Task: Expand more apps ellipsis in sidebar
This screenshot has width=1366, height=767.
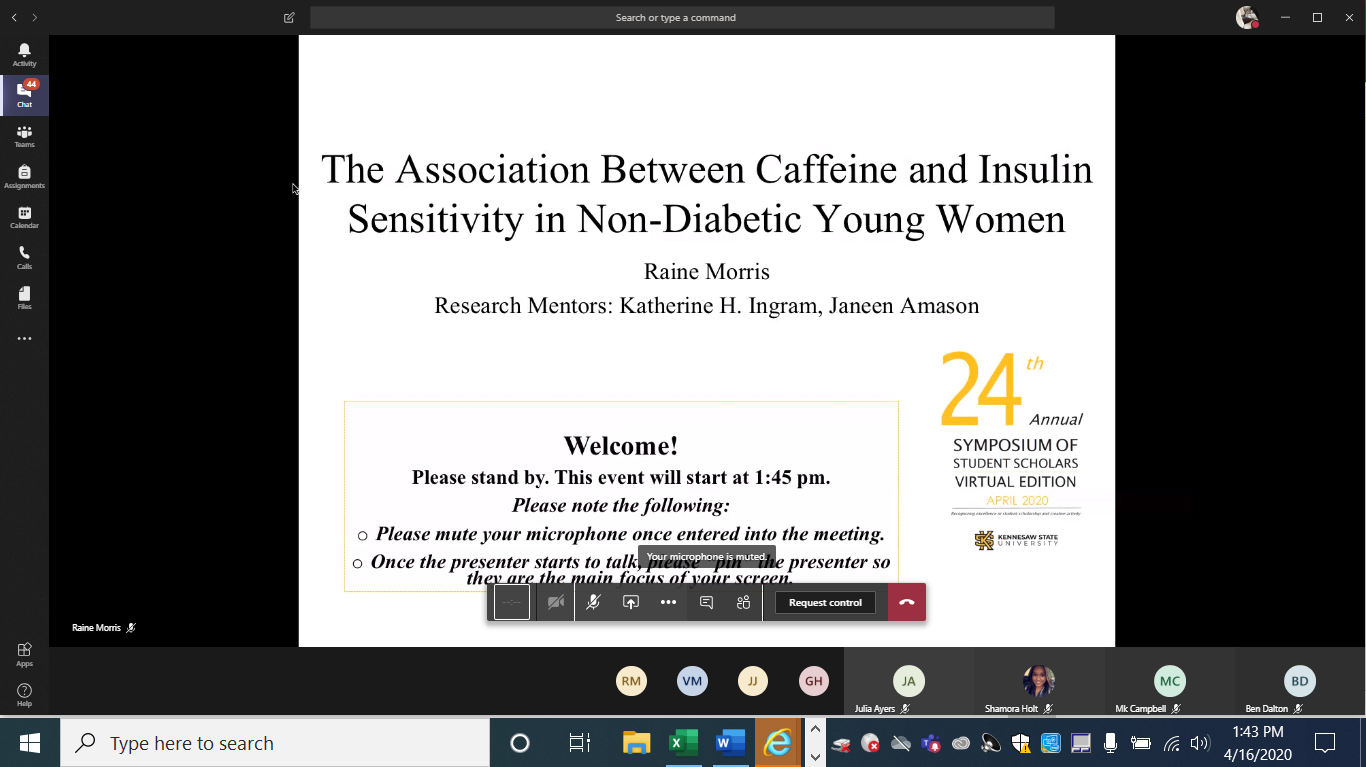Action: 24,339
